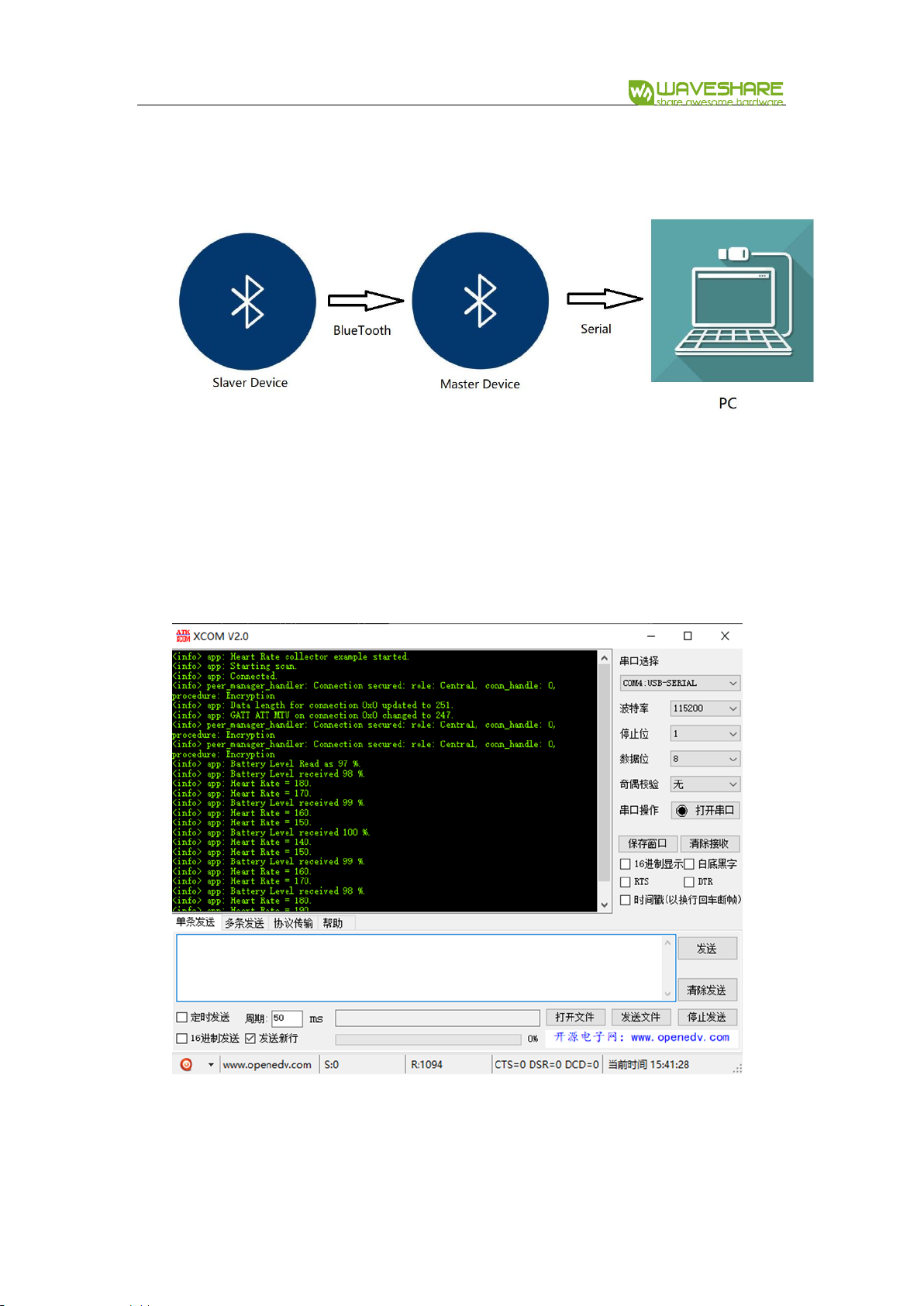This screenshot has width=924, height=1306.
Task: Click the receive log scroll down arrow
Action: click(x=605, y=905)
